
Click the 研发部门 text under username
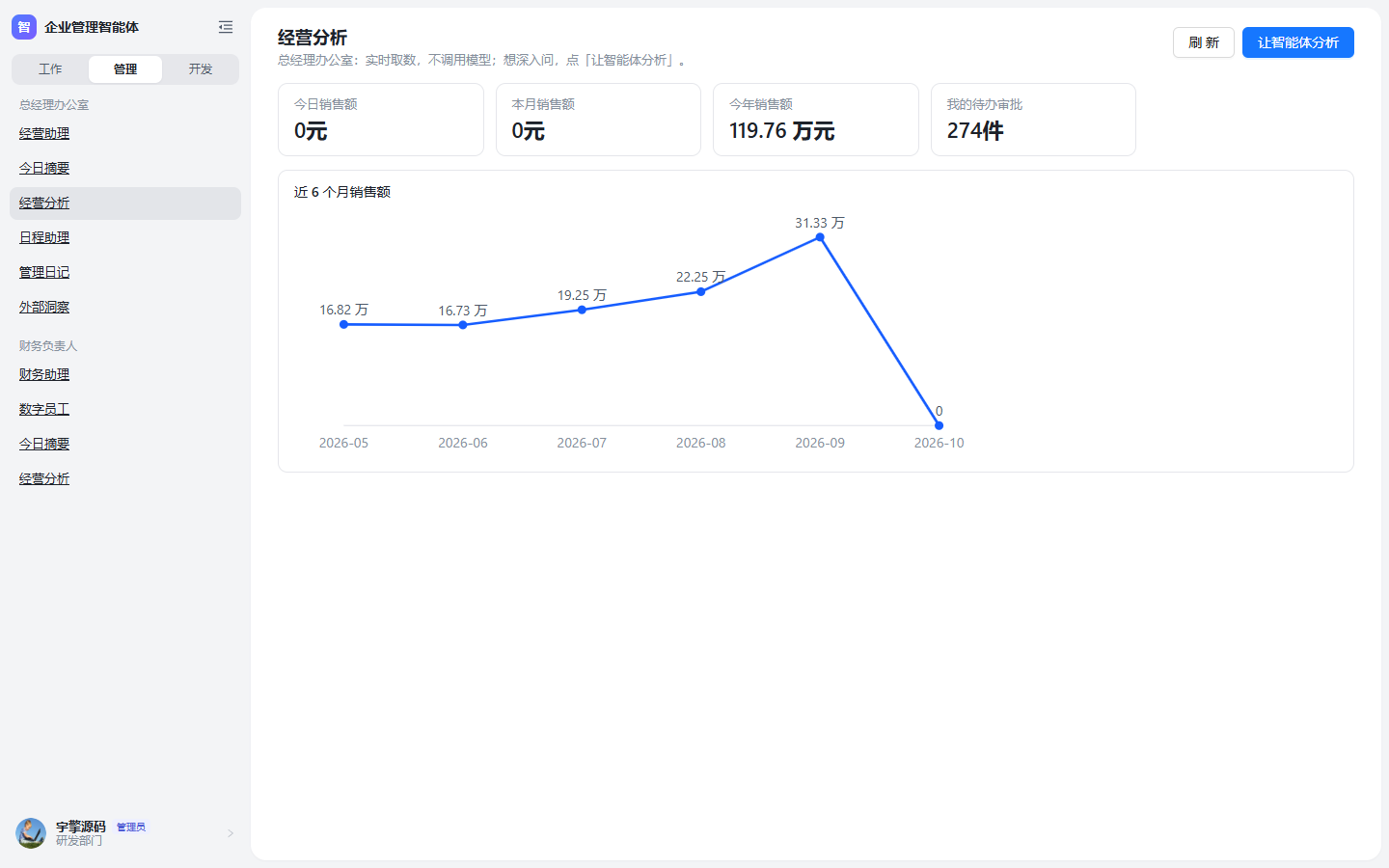tap(79, 841)
